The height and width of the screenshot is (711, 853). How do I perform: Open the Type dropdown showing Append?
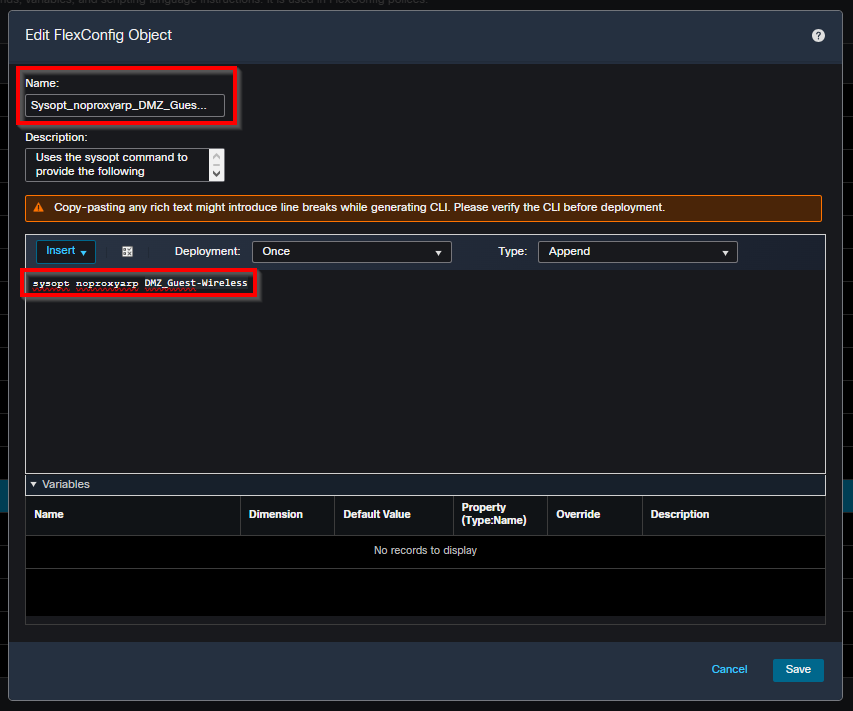[637, 251]
